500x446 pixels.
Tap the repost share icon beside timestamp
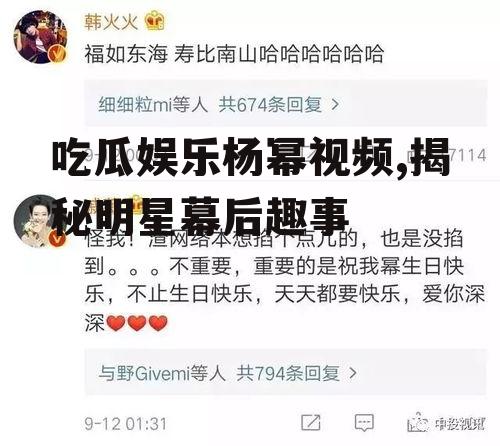point(311,423)
